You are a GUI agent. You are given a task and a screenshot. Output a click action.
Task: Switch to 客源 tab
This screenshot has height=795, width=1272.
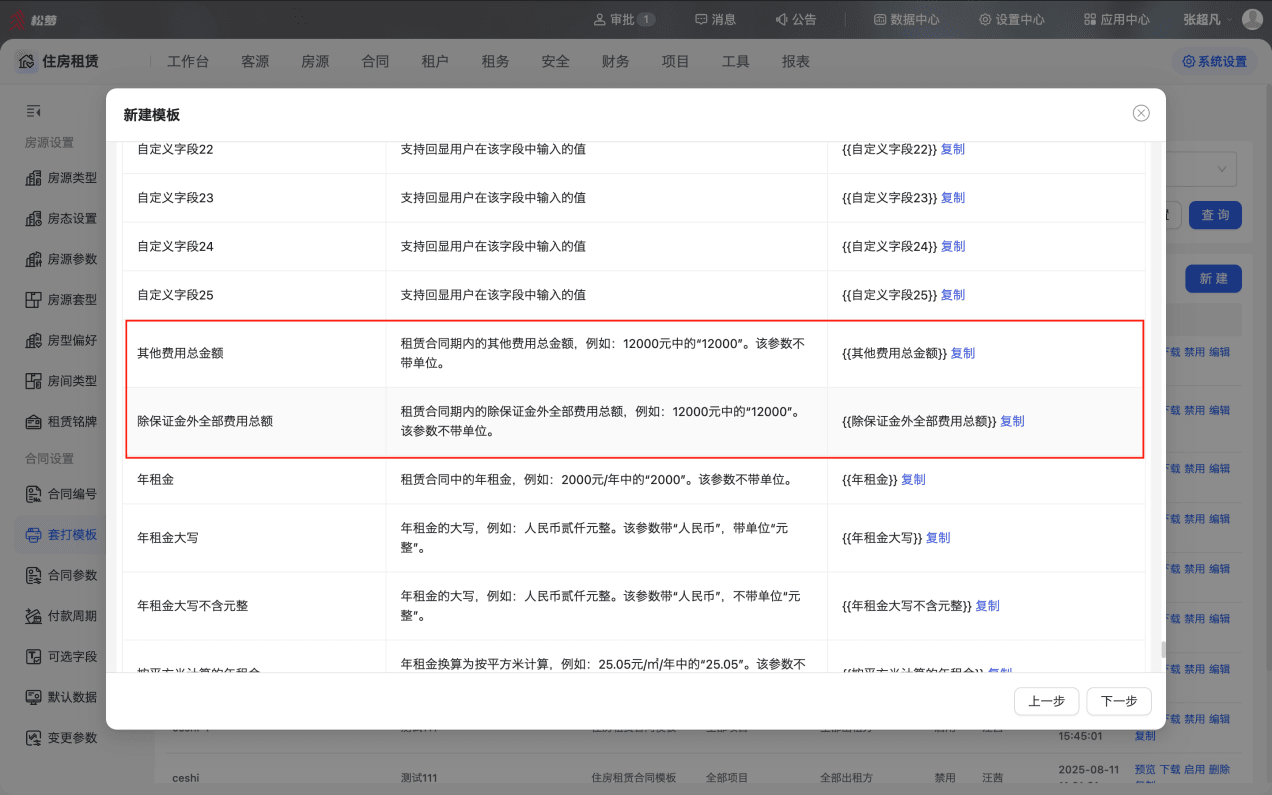coord(255,61)
